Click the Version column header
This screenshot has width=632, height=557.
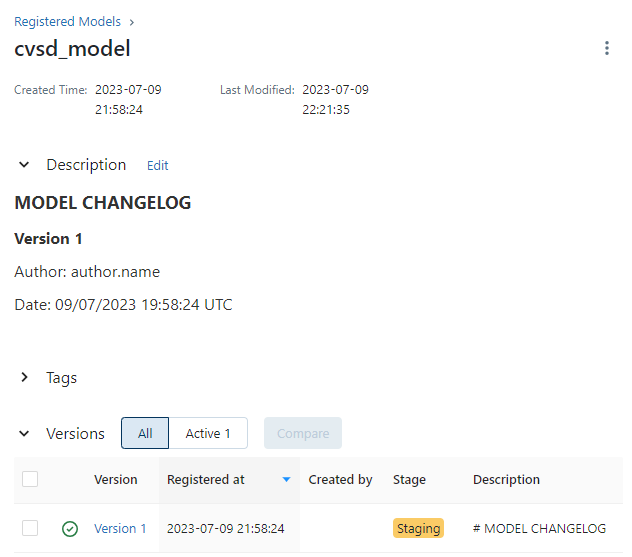click(116, 480)
